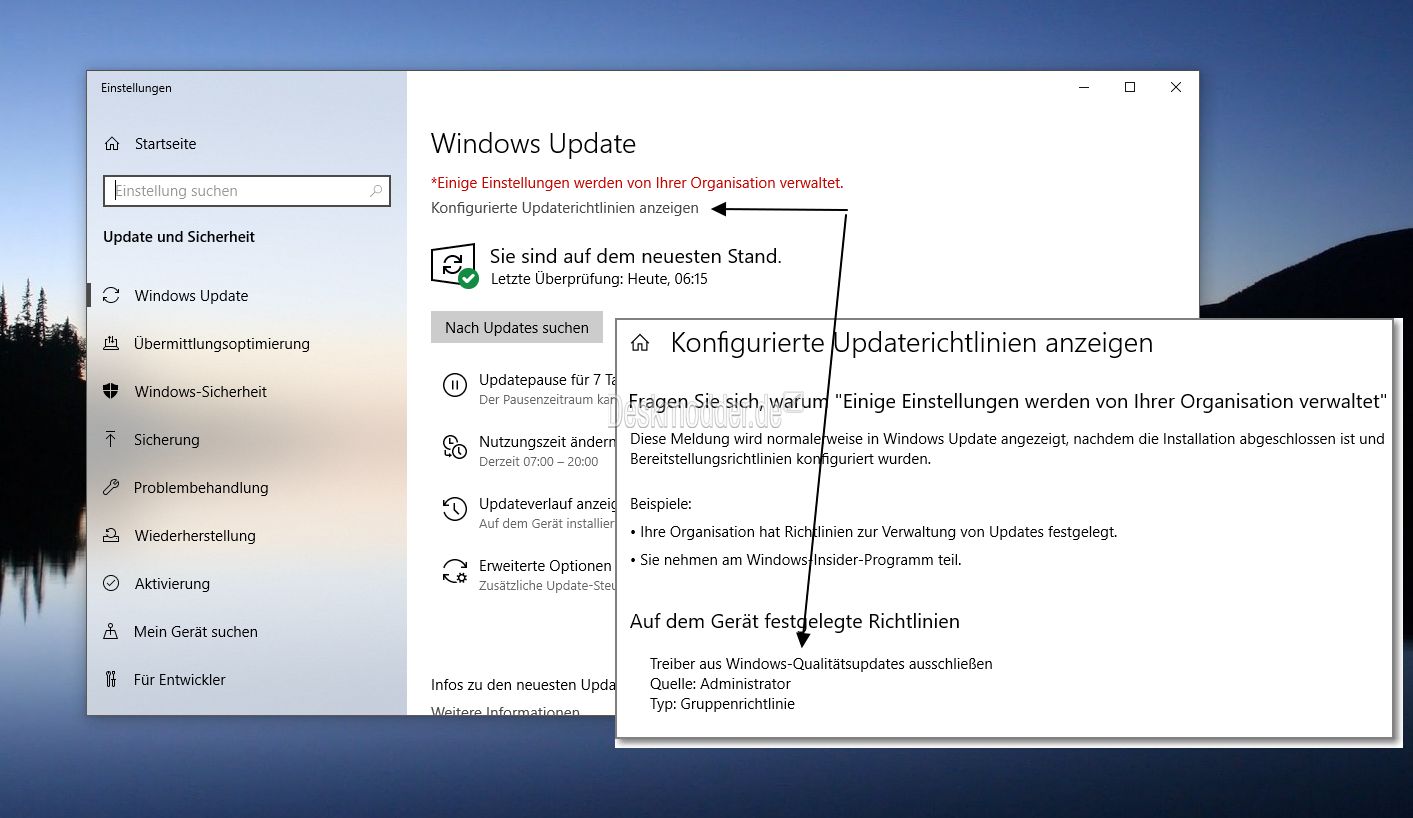This screenshot has height=818, width=1413.
Task: Open Windows-Sicherheit settings page
Action: (200, 392)
